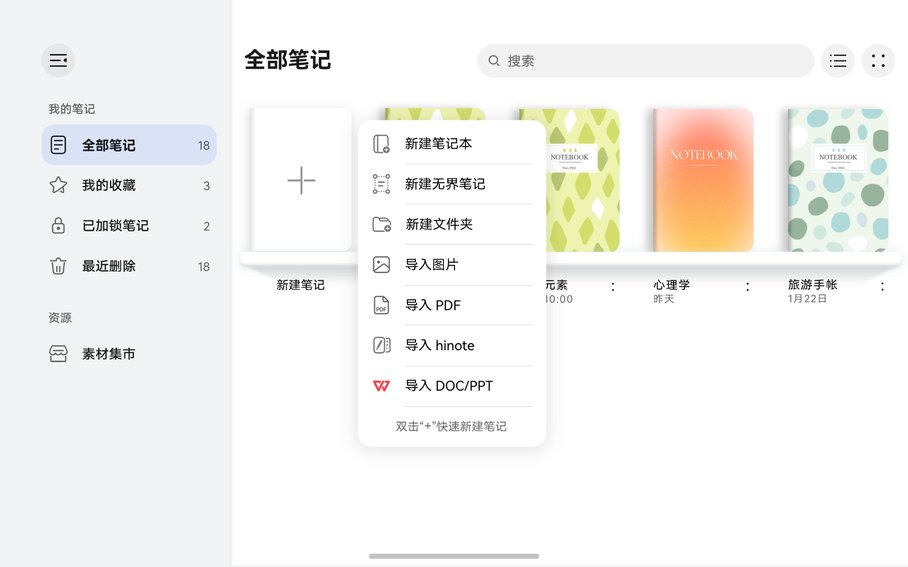Screen dimensions: 908x567
Task: Select 导入图片 menu entry
Action: coord(452,265)
